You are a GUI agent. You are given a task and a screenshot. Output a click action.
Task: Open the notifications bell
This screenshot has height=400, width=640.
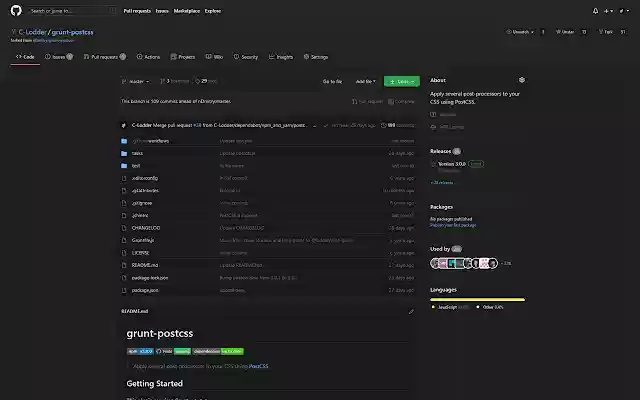click(596, 11)
